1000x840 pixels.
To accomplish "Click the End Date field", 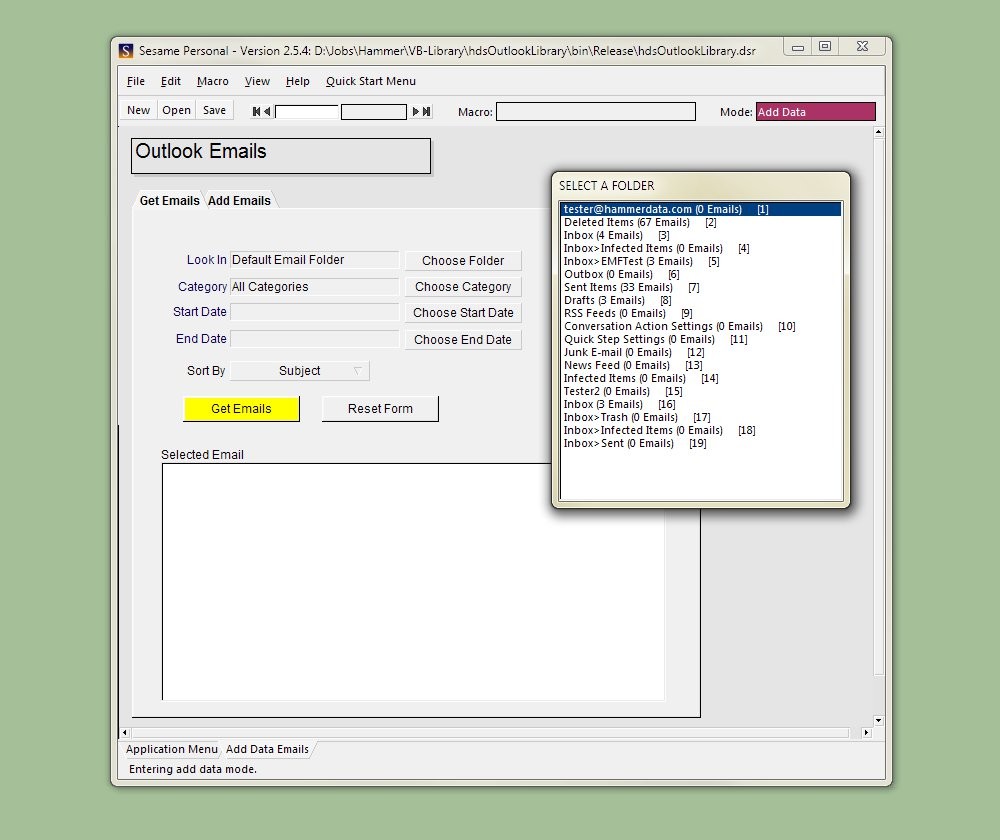I will (314, 339).
